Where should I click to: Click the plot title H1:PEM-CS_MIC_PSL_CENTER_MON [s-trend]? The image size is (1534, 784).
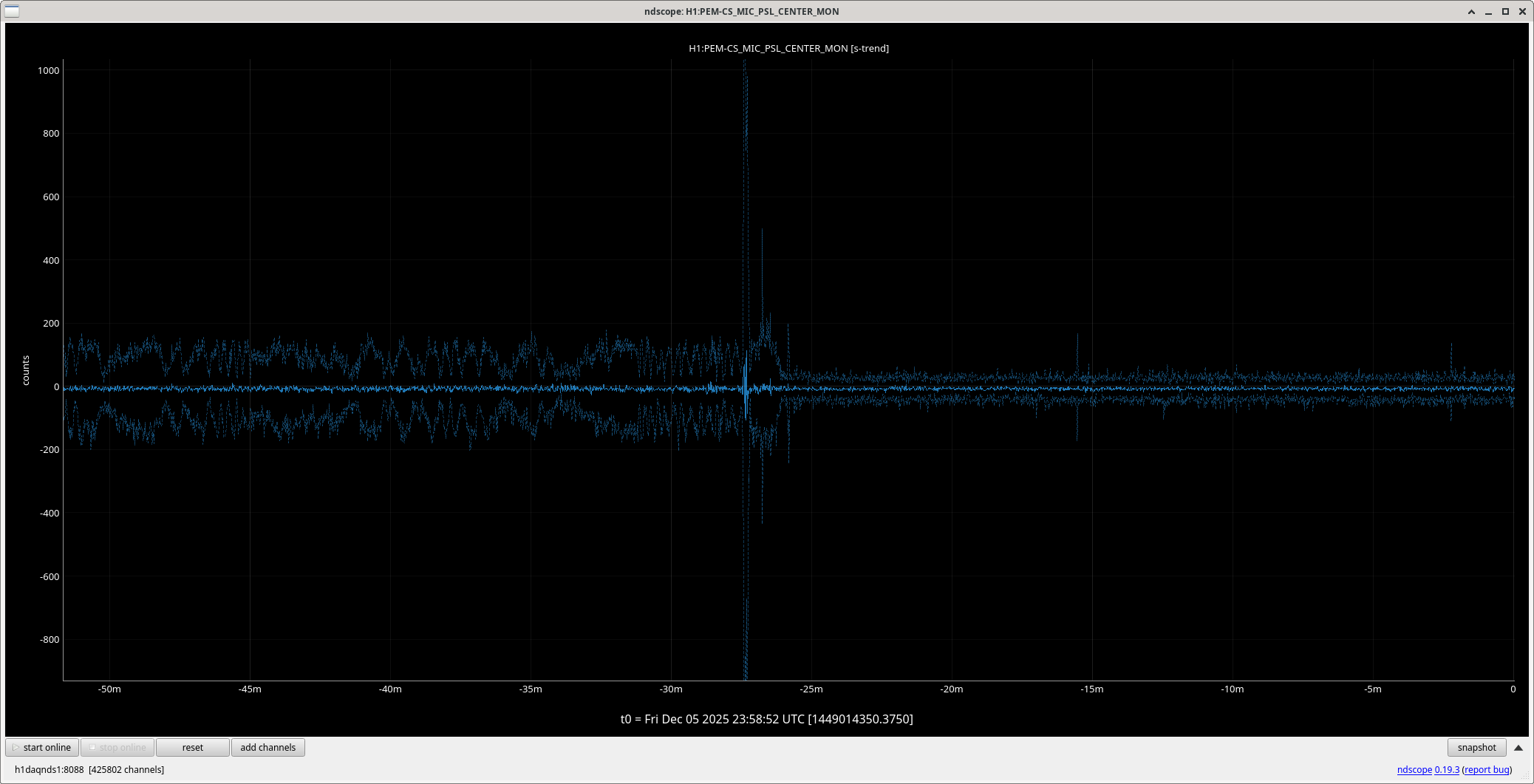tap(788, 48)
